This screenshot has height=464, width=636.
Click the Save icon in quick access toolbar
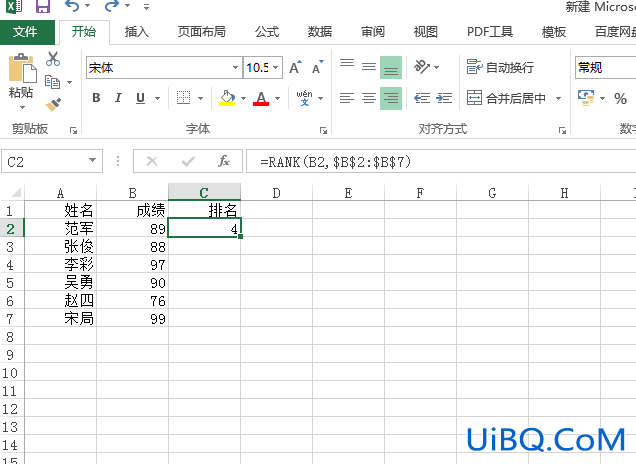pos(43,6)
